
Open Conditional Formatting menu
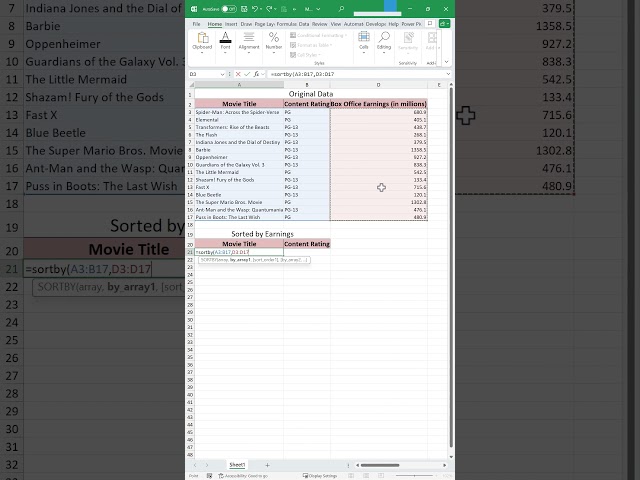(318, 36)
